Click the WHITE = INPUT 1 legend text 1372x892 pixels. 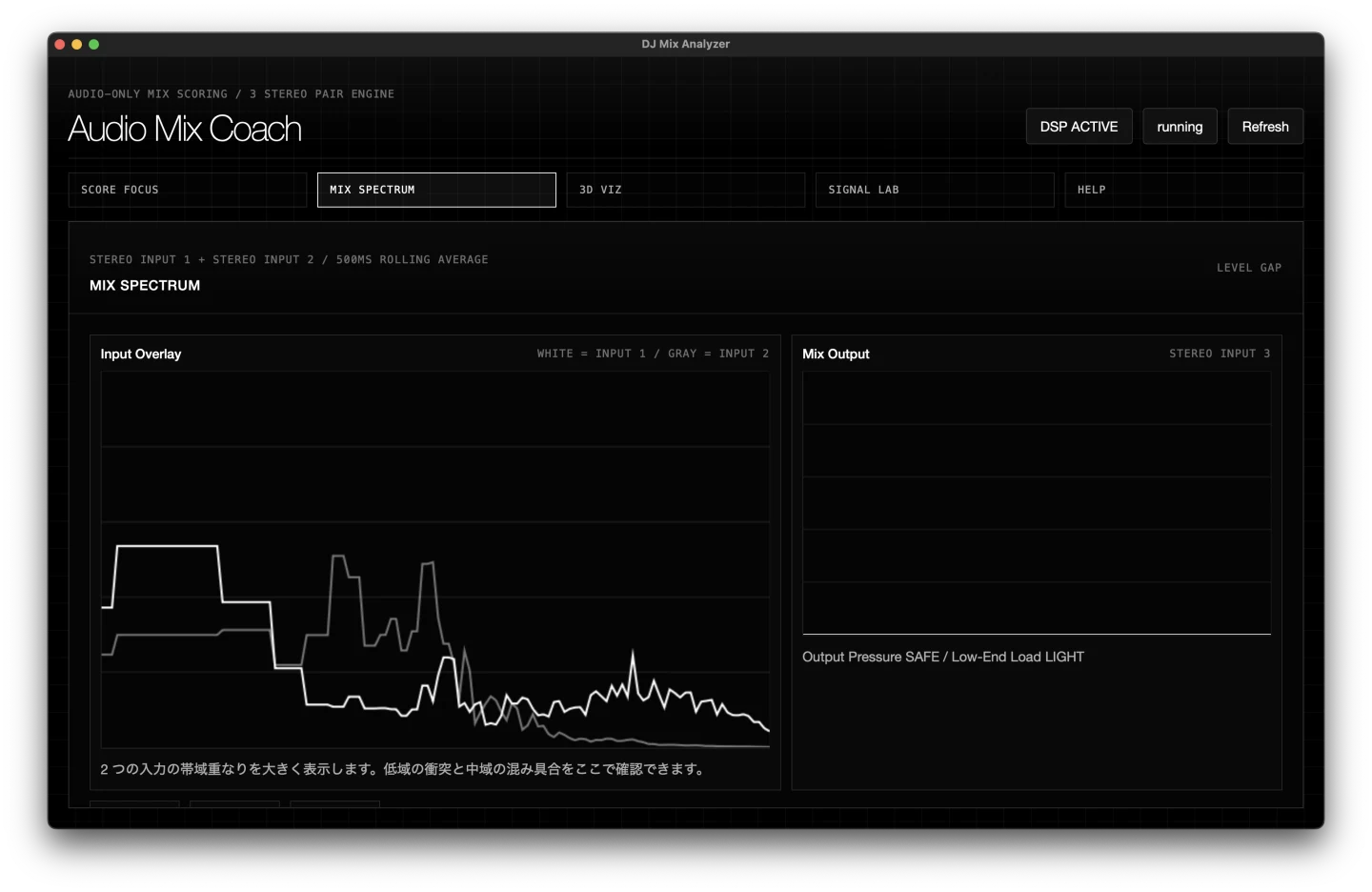point(591,354)
